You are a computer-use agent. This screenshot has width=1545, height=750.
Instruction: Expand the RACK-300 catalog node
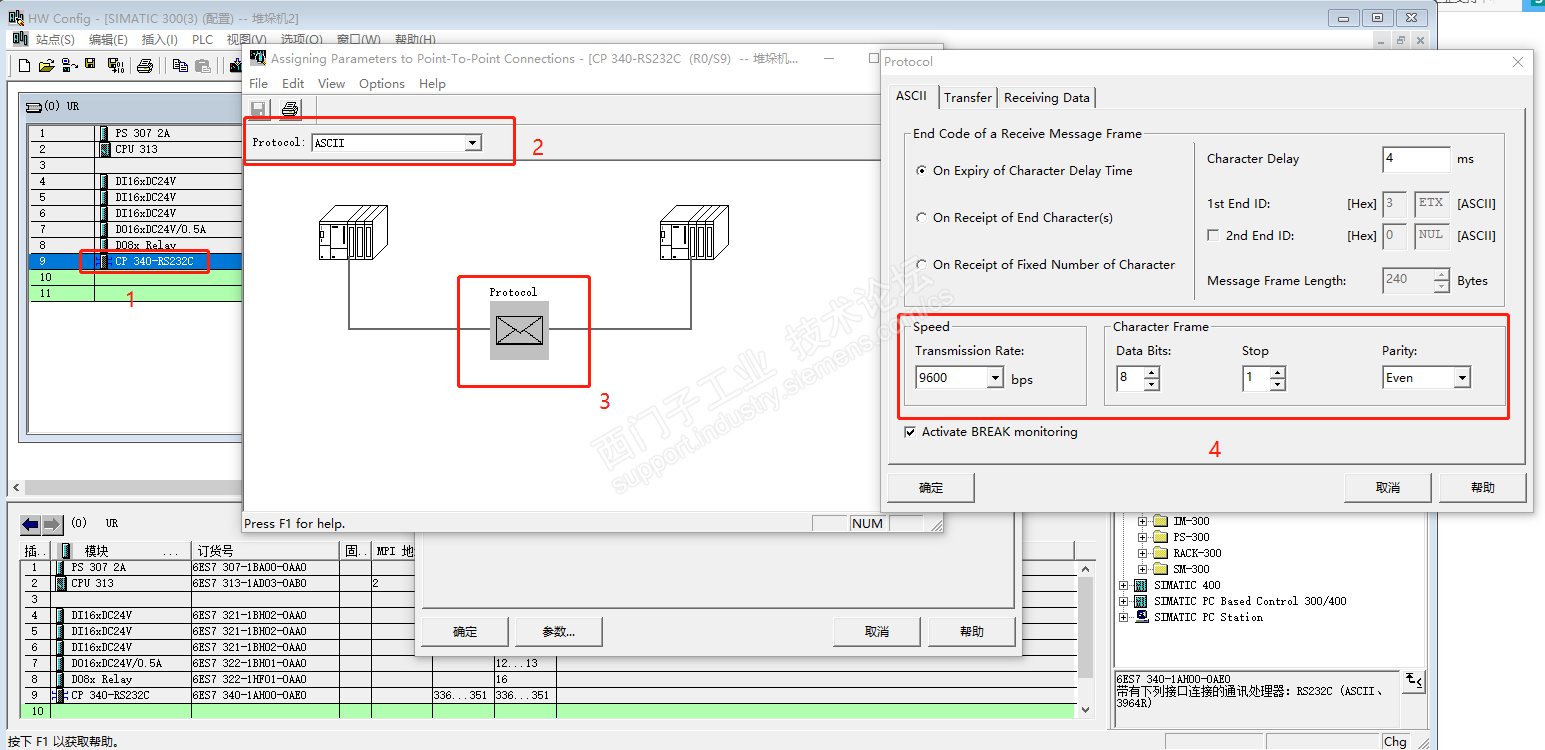coord(1143,553)
